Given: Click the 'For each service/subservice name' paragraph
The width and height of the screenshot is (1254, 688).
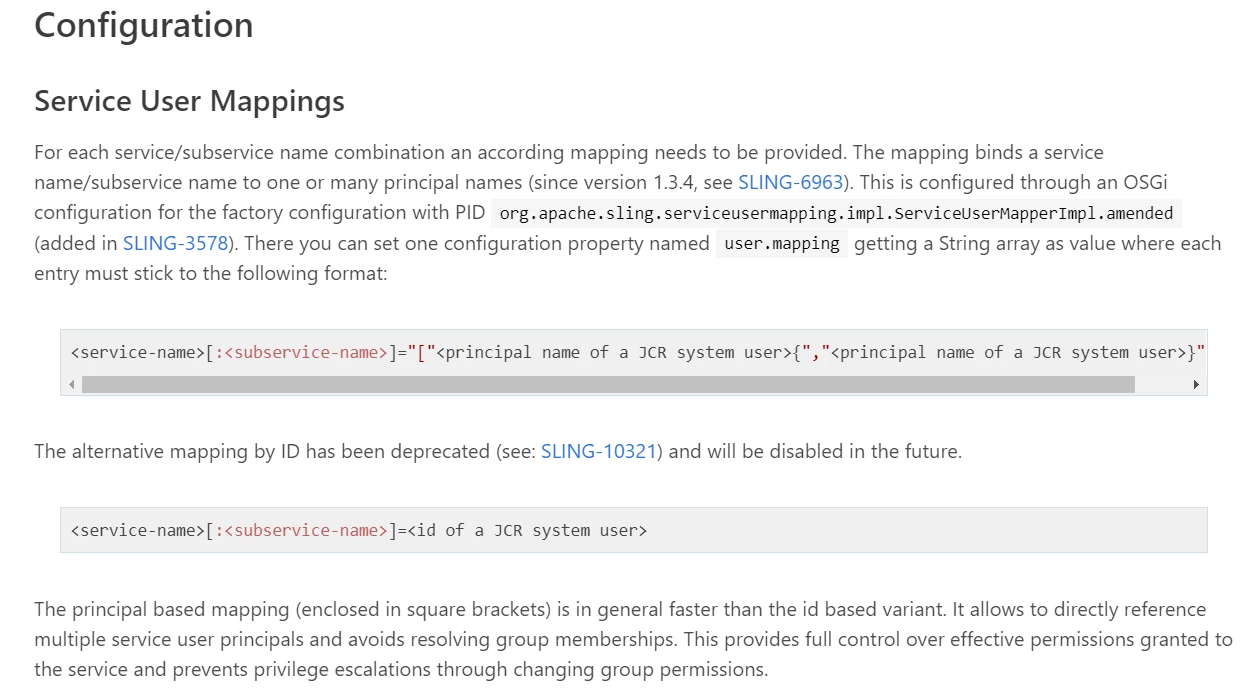Looking at the screenshot, I should [x=628, y=213].
